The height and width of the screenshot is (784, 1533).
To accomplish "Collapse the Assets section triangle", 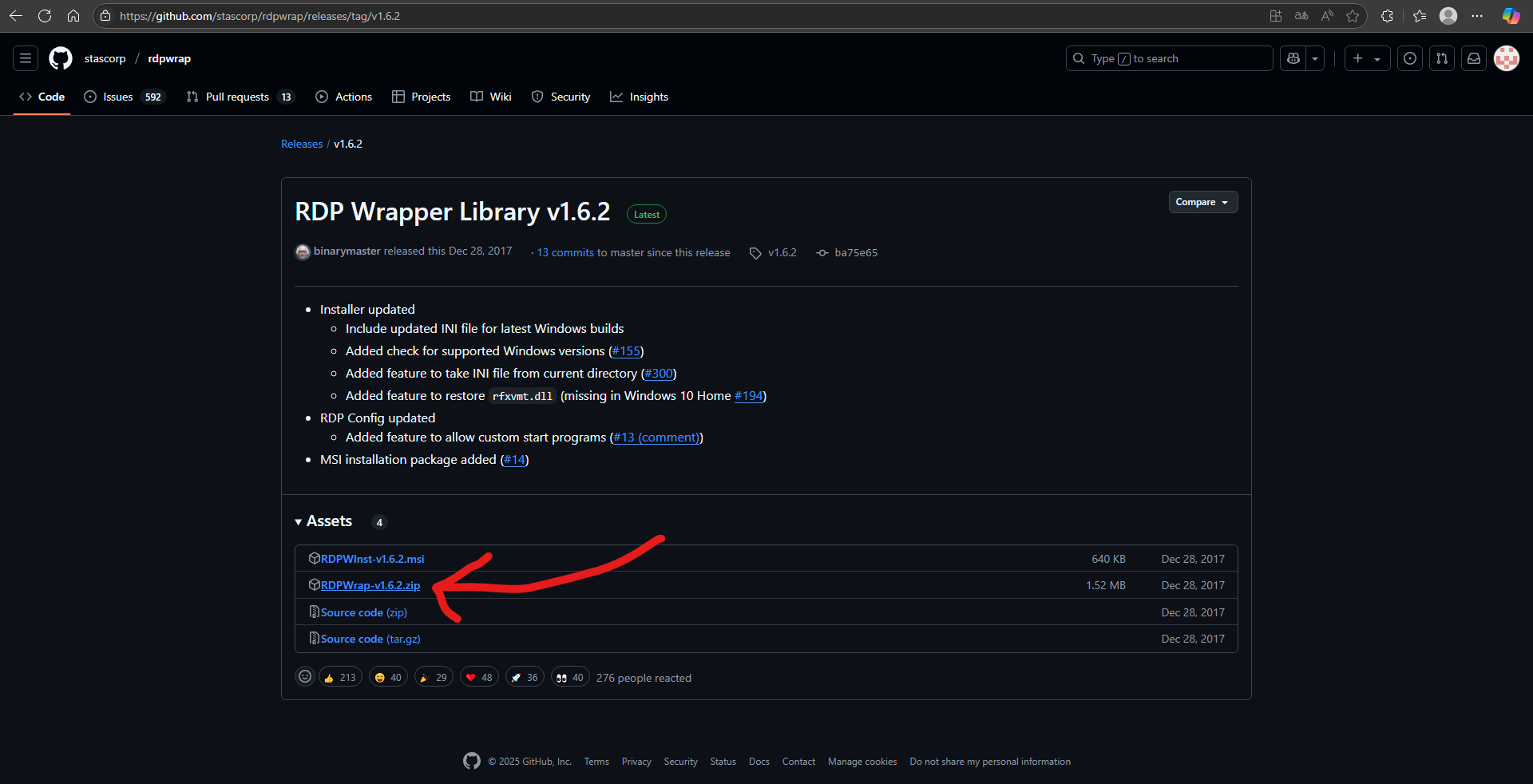I will (298, 521).
